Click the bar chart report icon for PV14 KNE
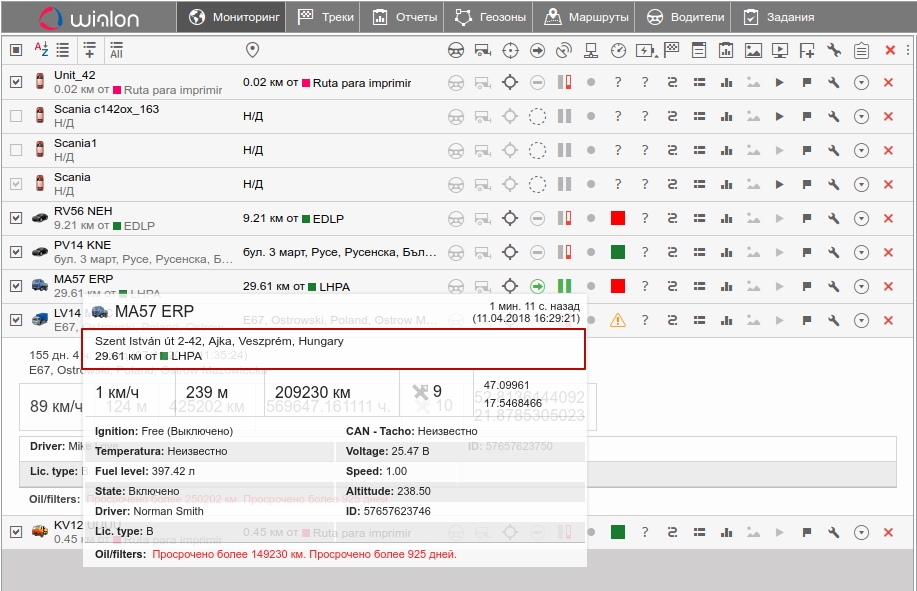 pos(726,252)
